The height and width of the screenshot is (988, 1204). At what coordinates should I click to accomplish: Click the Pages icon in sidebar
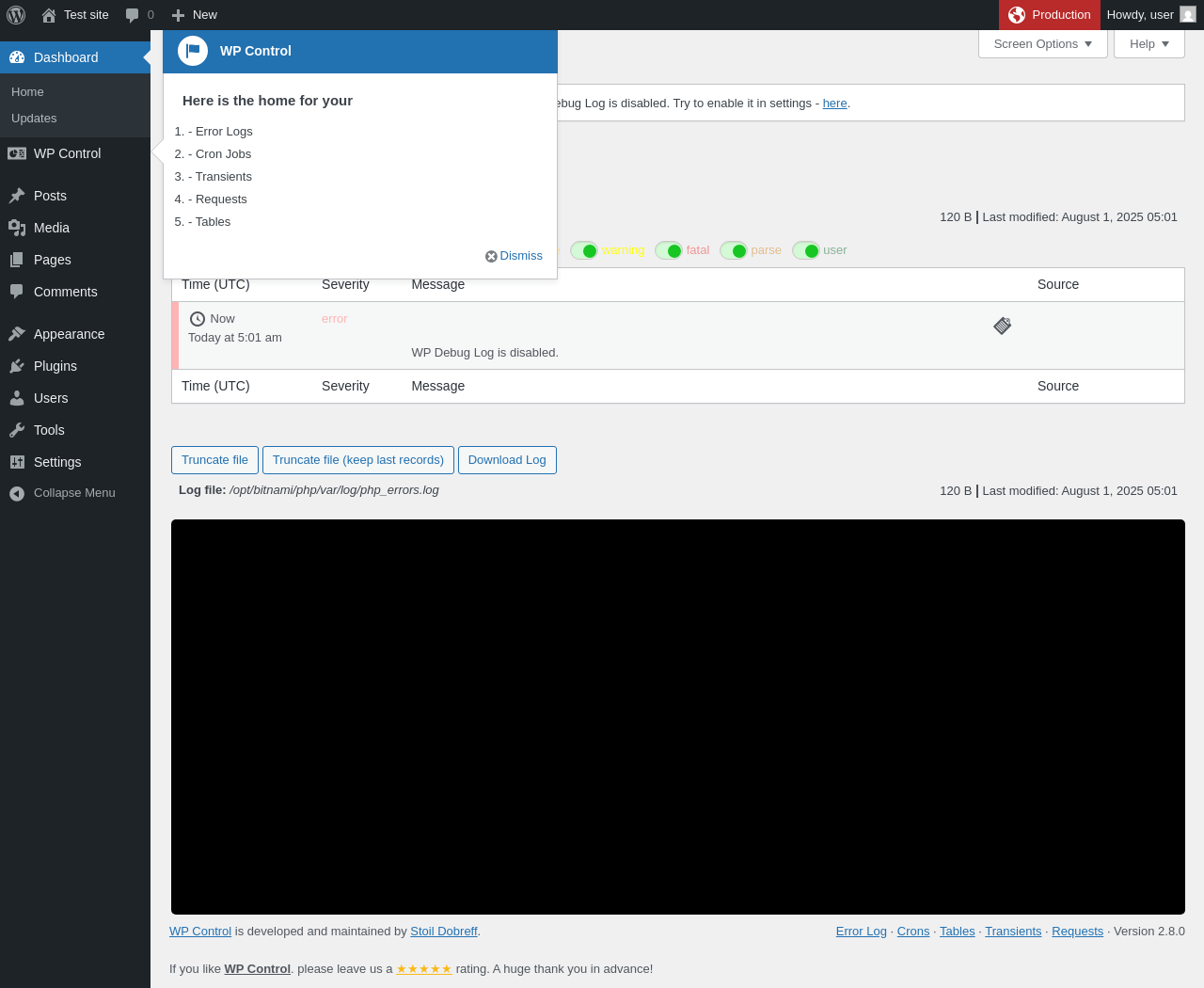tap(17, 260)
